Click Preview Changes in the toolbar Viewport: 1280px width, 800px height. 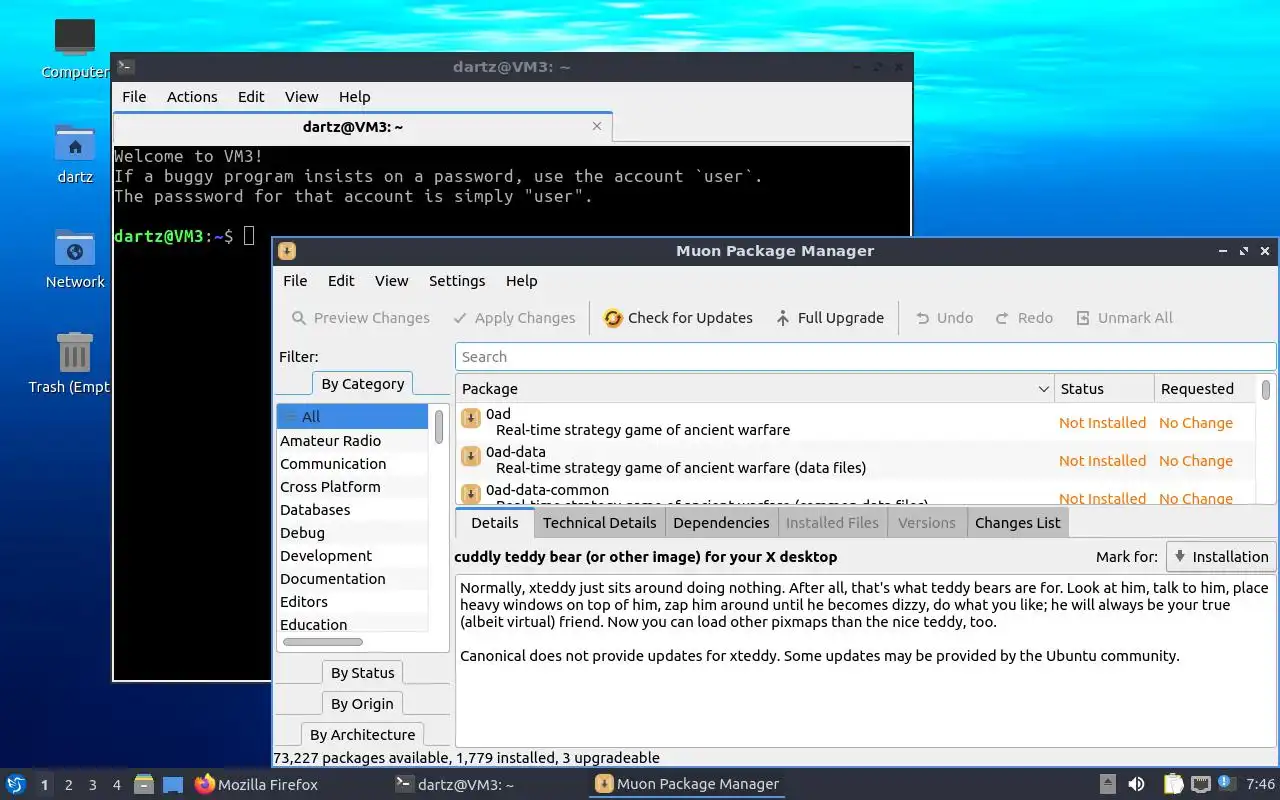[x=360, y=318]
